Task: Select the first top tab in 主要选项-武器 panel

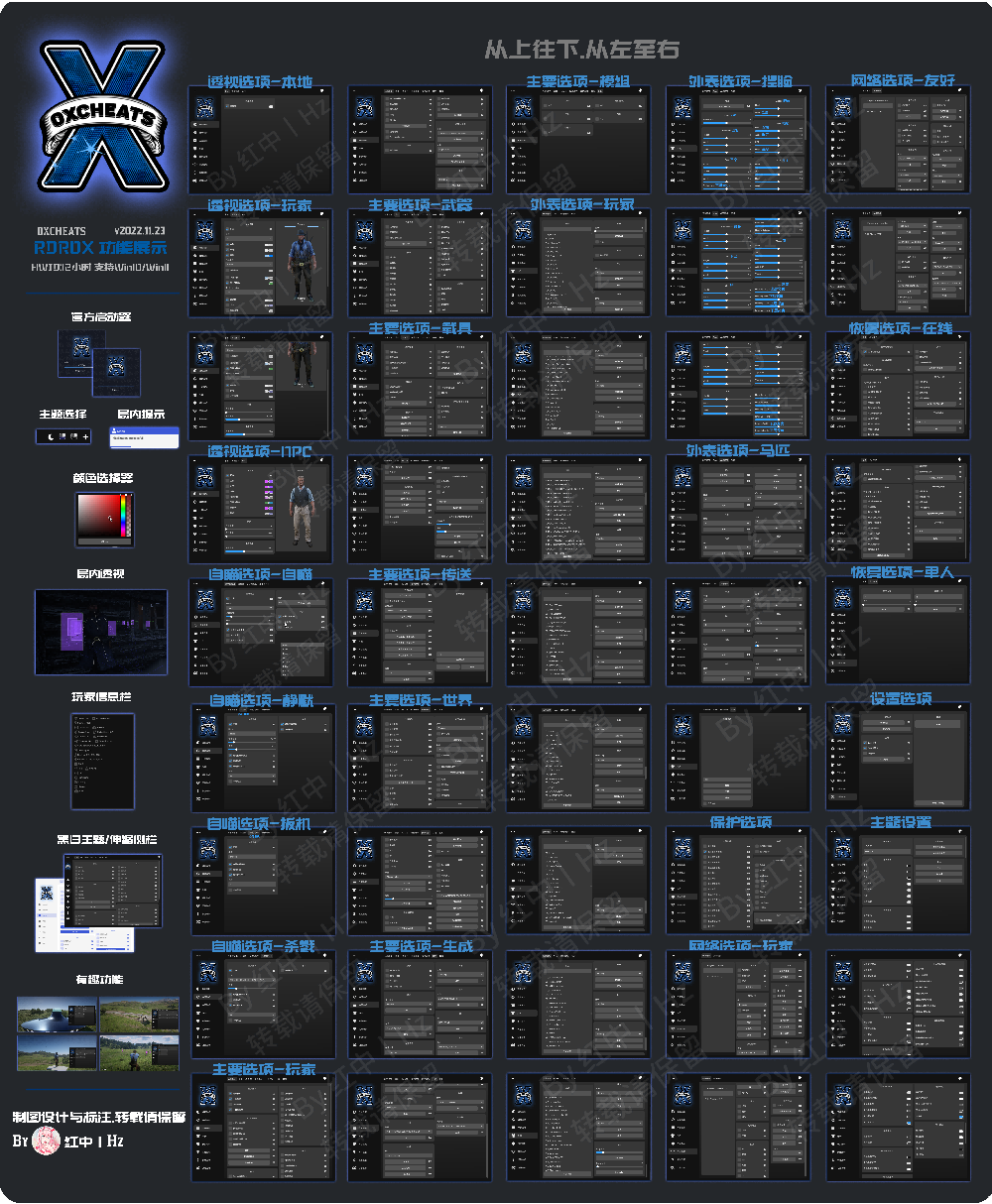Action: 390,213
